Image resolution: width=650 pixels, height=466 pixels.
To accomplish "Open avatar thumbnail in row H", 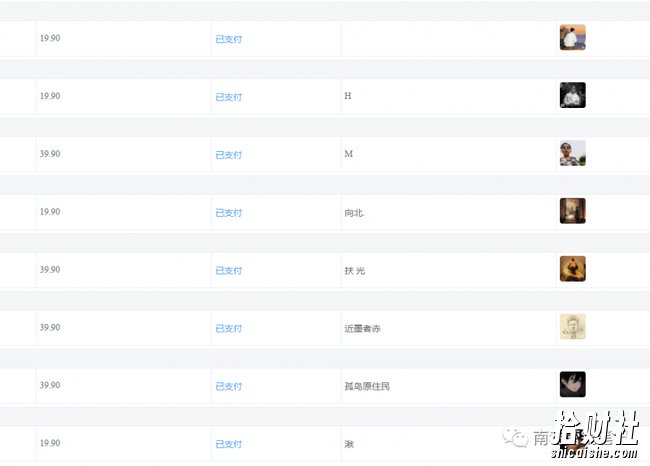I will [572, 95].
